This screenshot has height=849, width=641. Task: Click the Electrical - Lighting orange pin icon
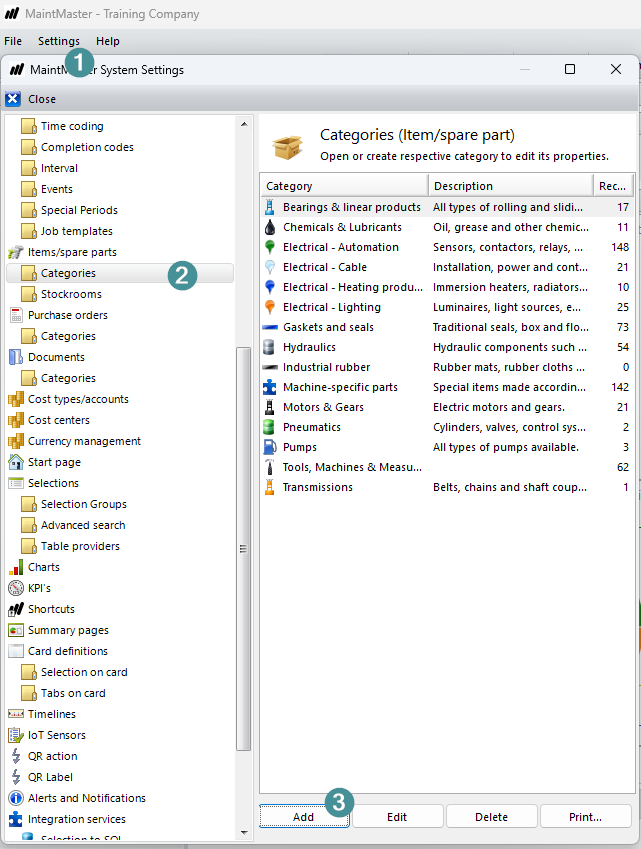point(270,307)
